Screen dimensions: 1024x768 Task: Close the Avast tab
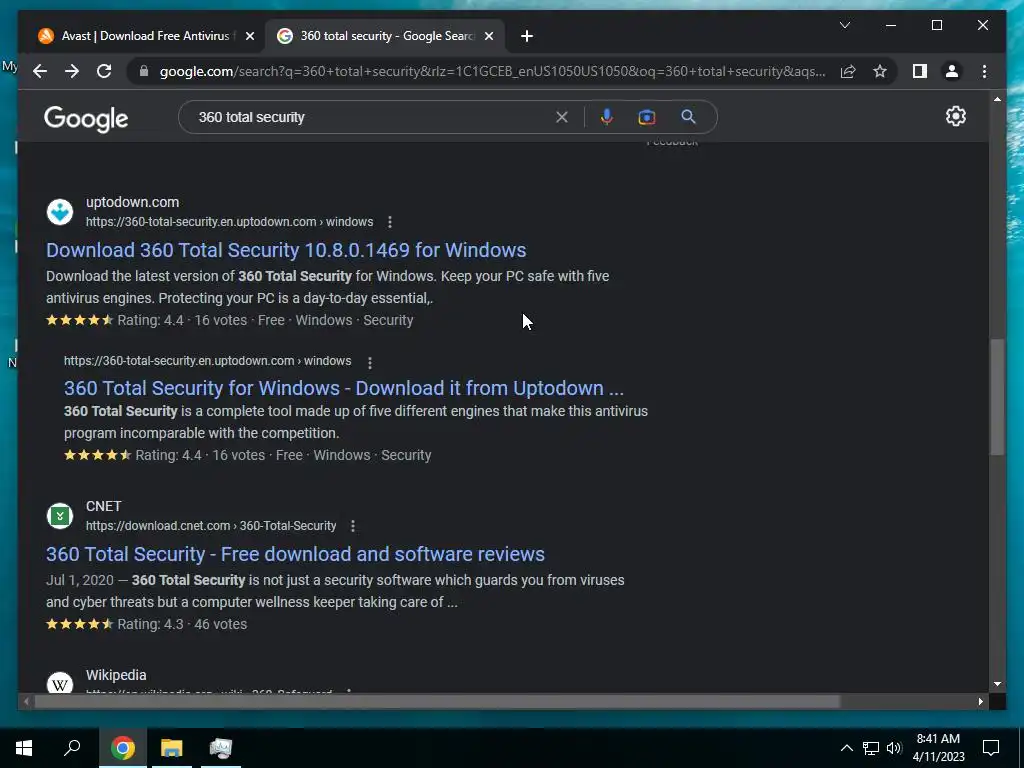click(249, 36)
